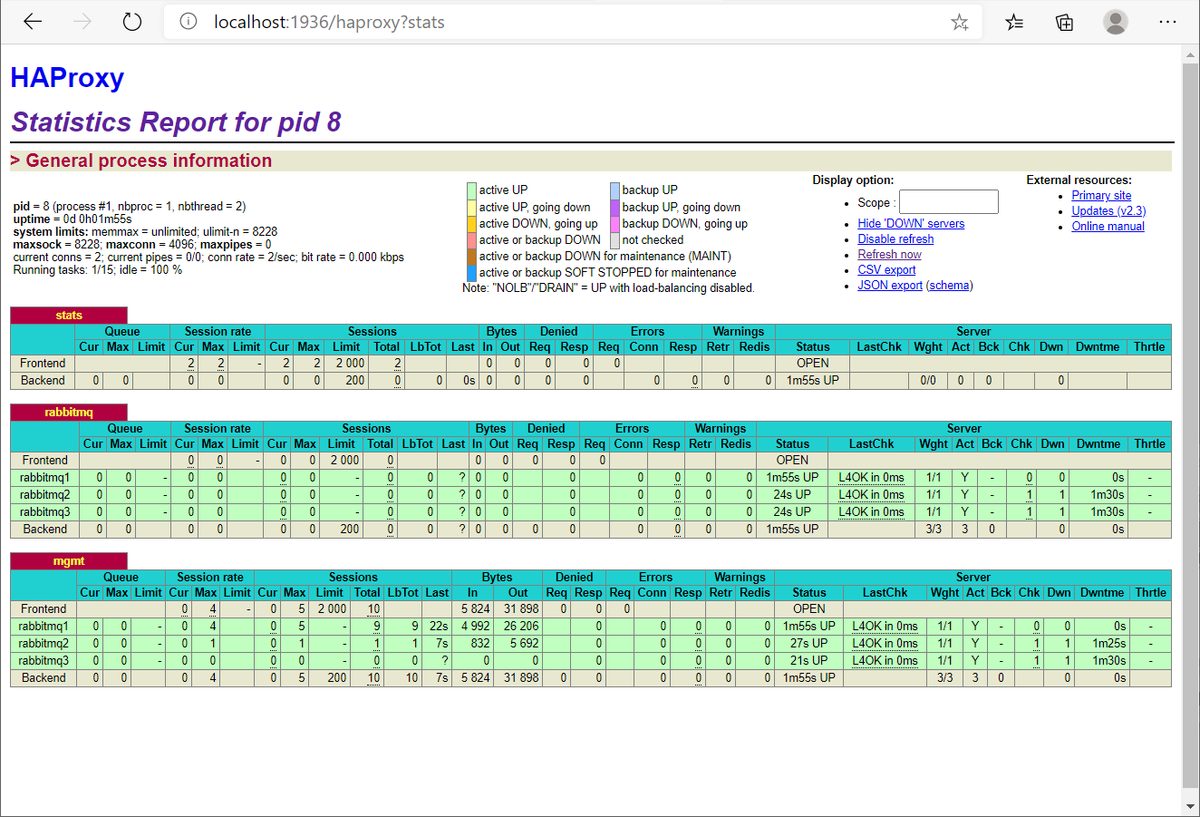The width and height of the screenshot is (1200, 817).
Task: Click the HAProxy heading link
Action: pos(67,78)
